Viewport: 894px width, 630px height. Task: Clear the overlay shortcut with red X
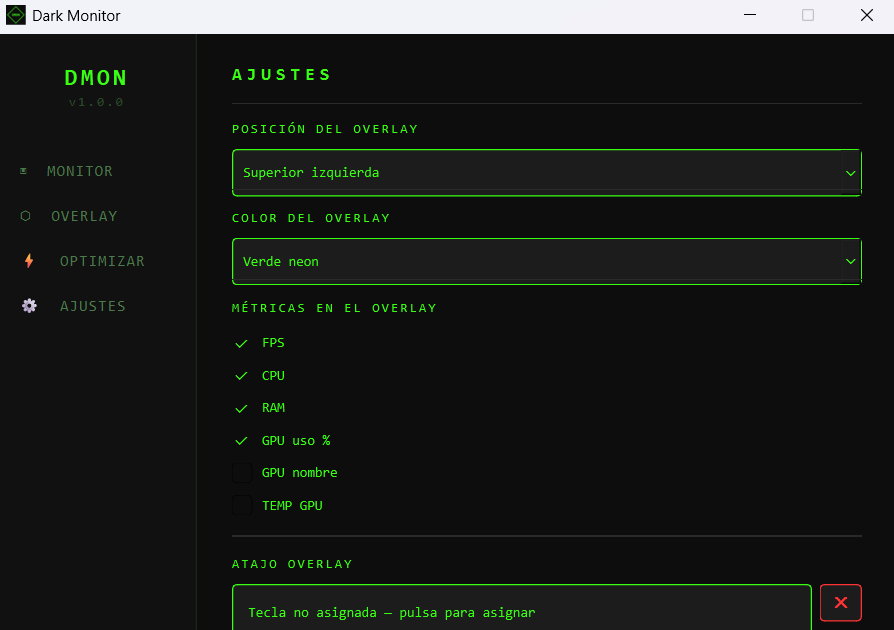[x=841, y=603]
